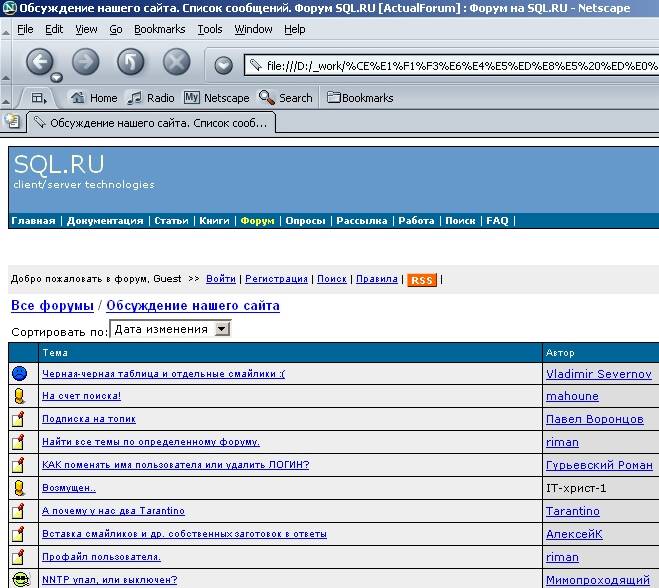Expand the sort-by 'Дата изменения' dropdown

coord(223,329)
